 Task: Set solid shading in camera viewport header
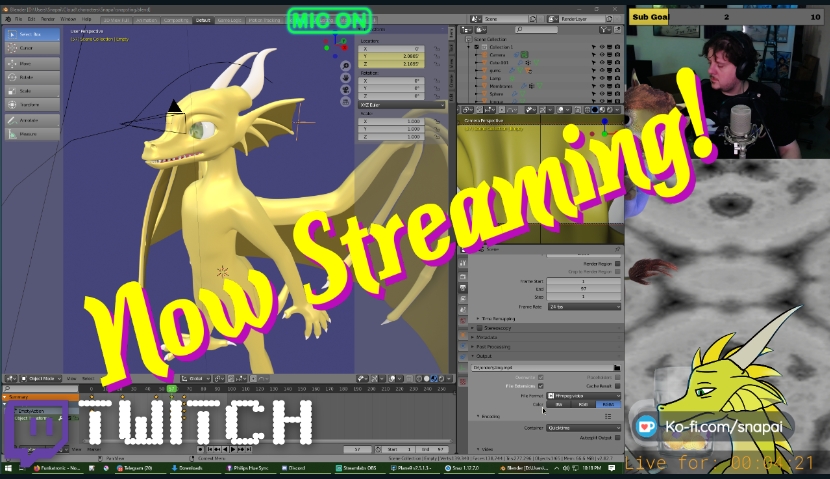click(594, 110)
